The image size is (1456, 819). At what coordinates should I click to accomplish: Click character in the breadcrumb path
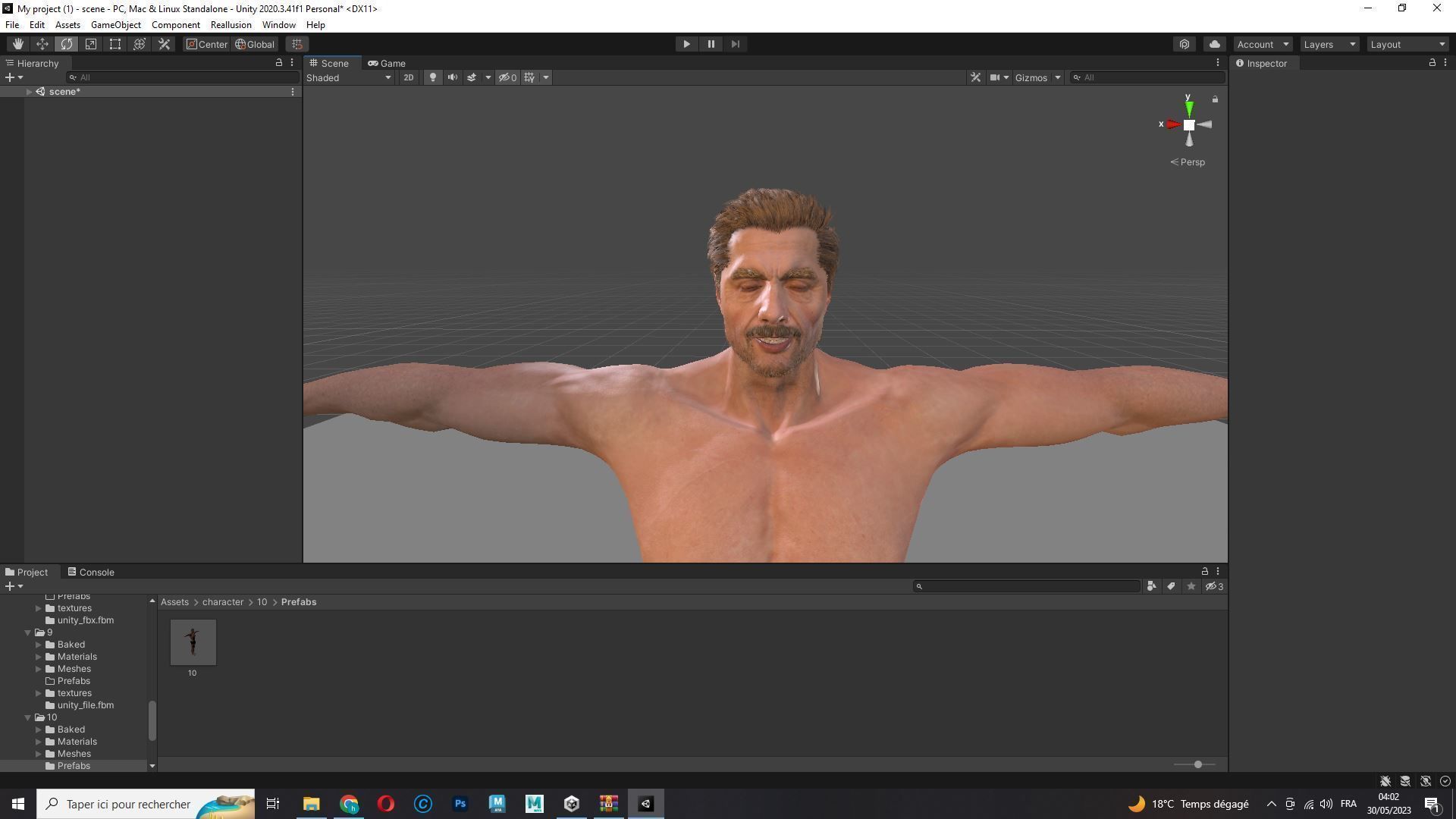click(x=223, y=602)
